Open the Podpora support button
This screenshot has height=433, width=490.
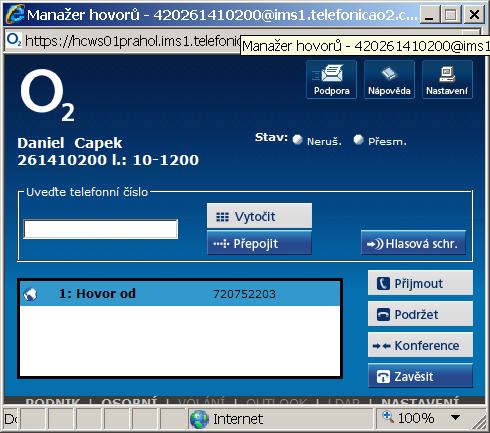[331, 79]
